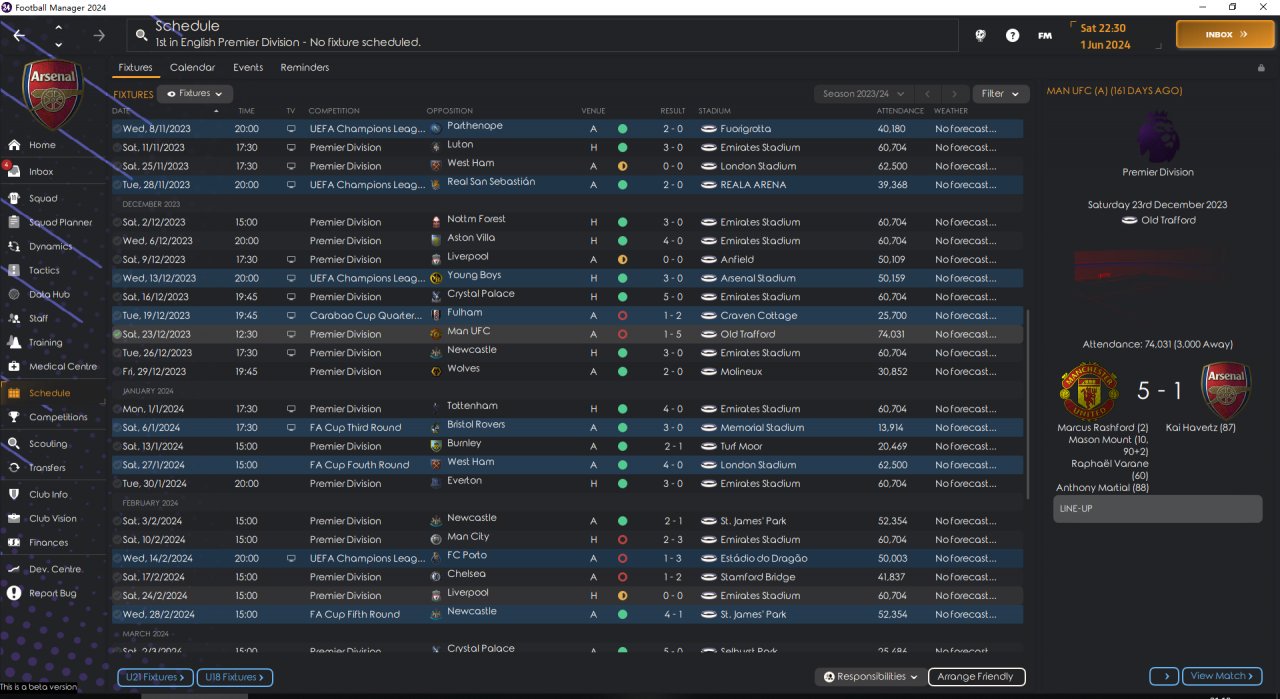
Task: Click the Arrange Friendly button
Action: point(977,677)
